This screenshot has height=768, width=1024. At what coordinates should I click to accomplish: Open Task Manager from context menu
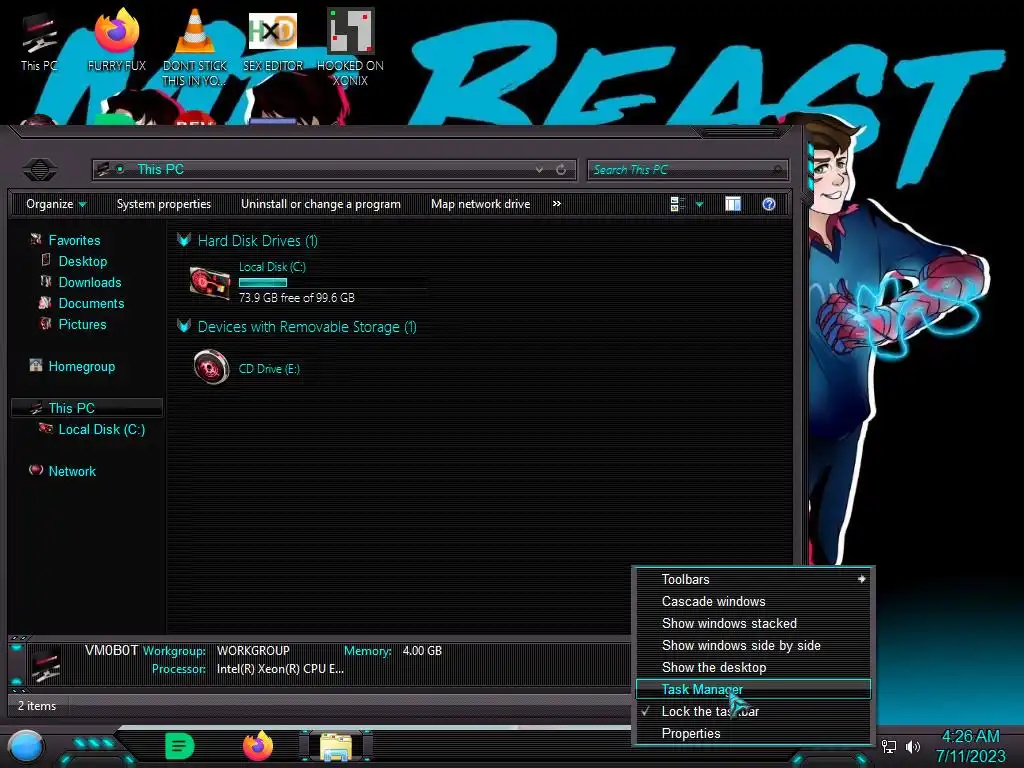tap(753, 689)
